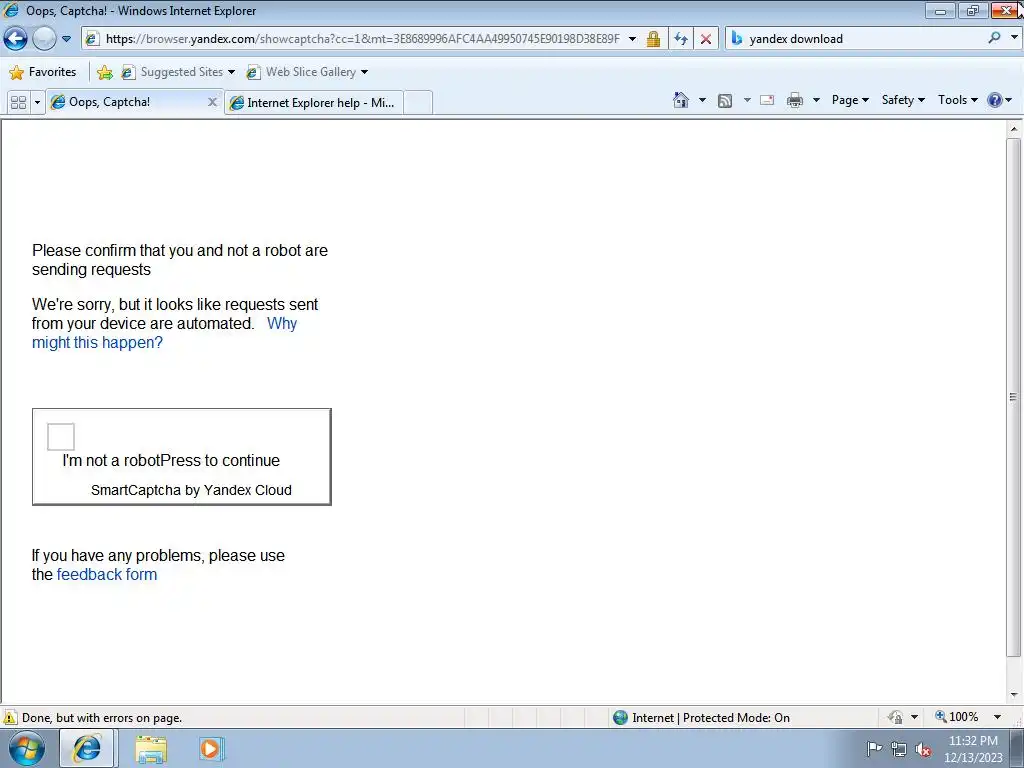Click 'SmartCaptcha by Yandex Cloud' text

coord(191,490)
